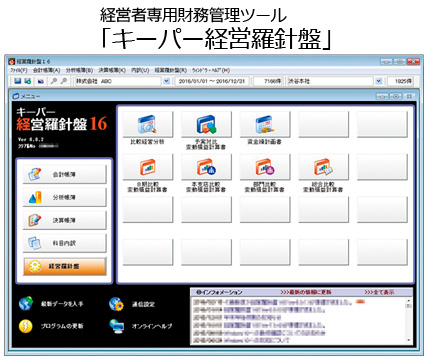Open the 分析帳簿(B) menu

[79, 70]
